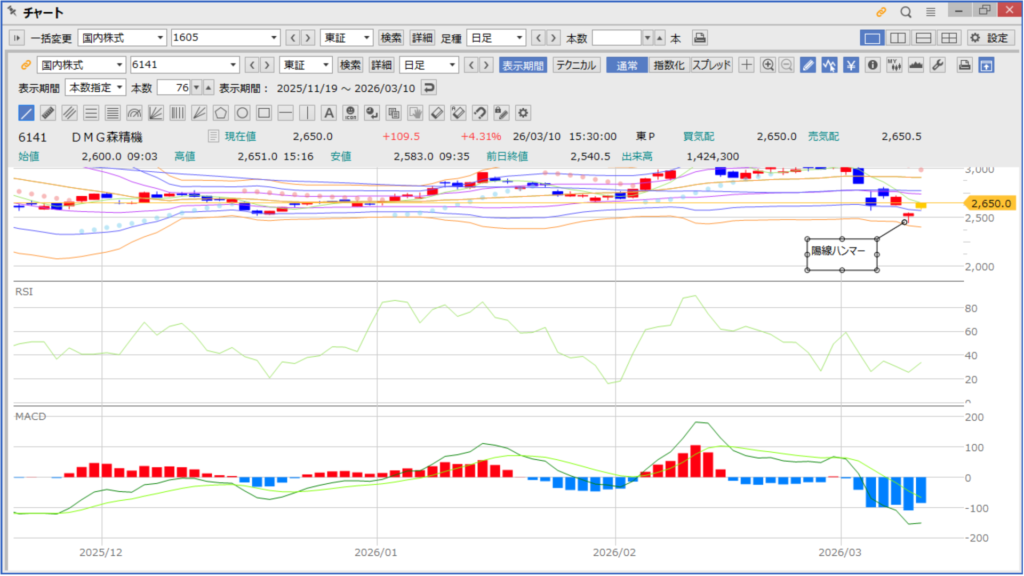This screenshot has width=1024, height=576.
Task: Switch to スプレッド display mode
Action: click(x=711, y=65)
